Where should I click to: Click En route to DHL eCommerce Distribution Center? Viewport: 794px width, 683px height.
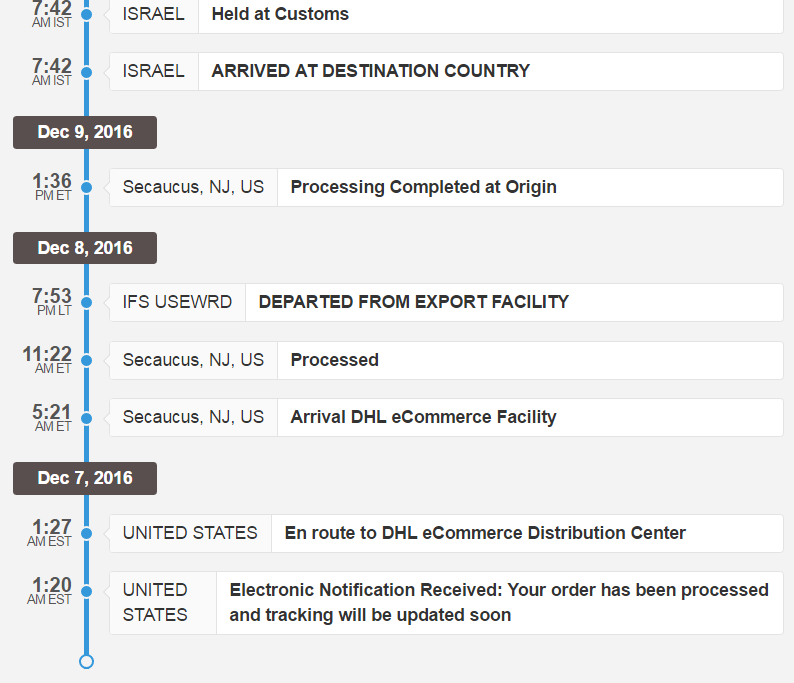485,533
